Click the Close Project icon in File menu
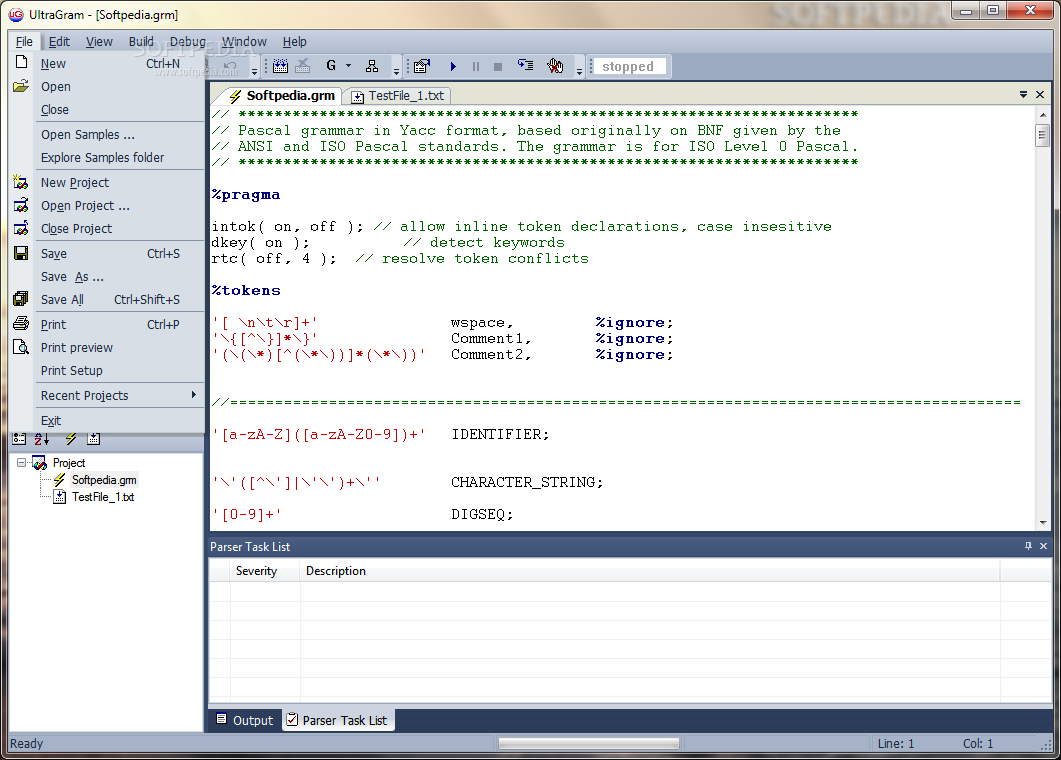This screenshot has height=760, width=1061. tap(21, 228)
